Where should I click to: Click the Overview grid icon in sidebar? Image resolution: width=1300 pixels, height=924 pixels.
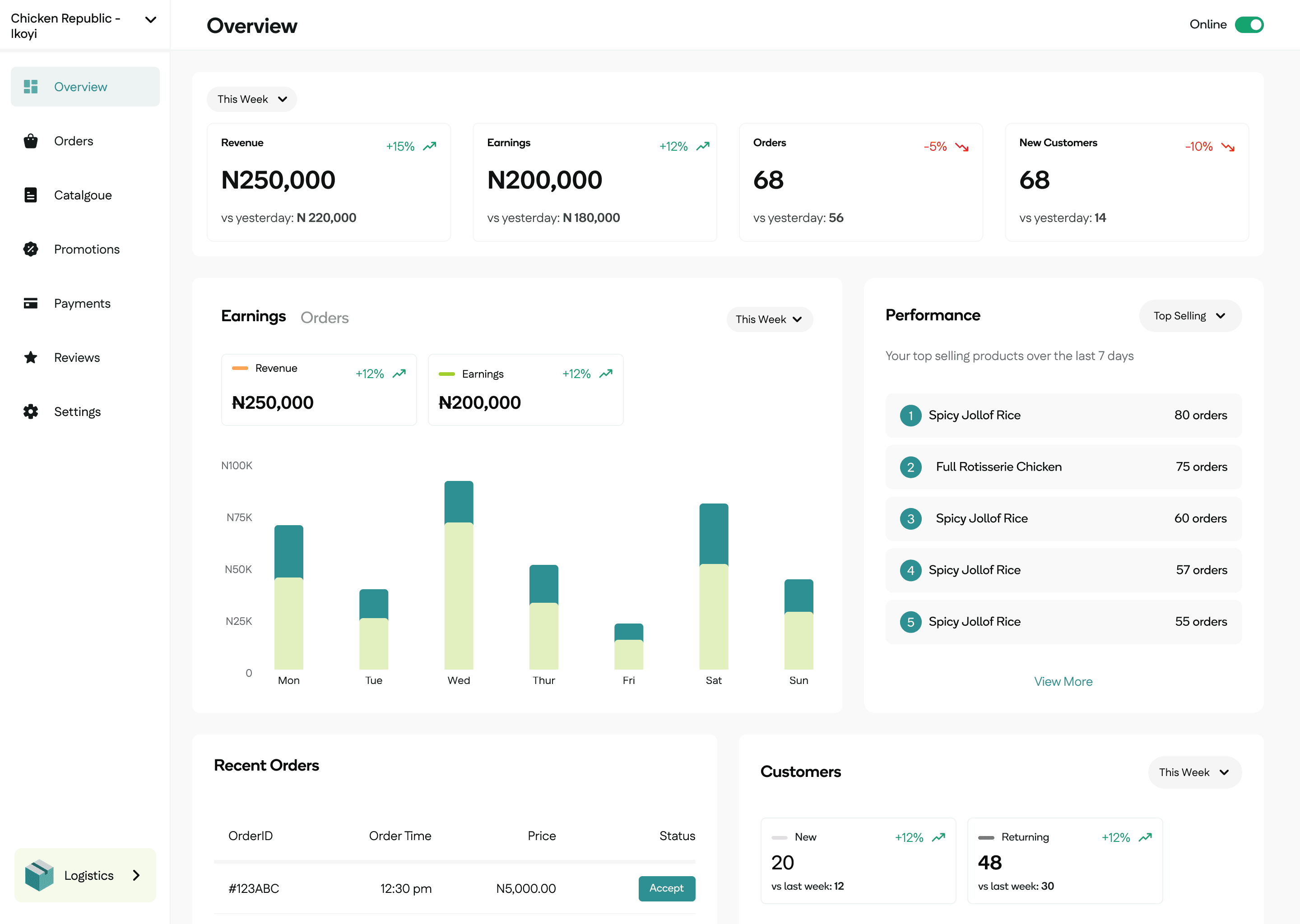tap(31, 87)
